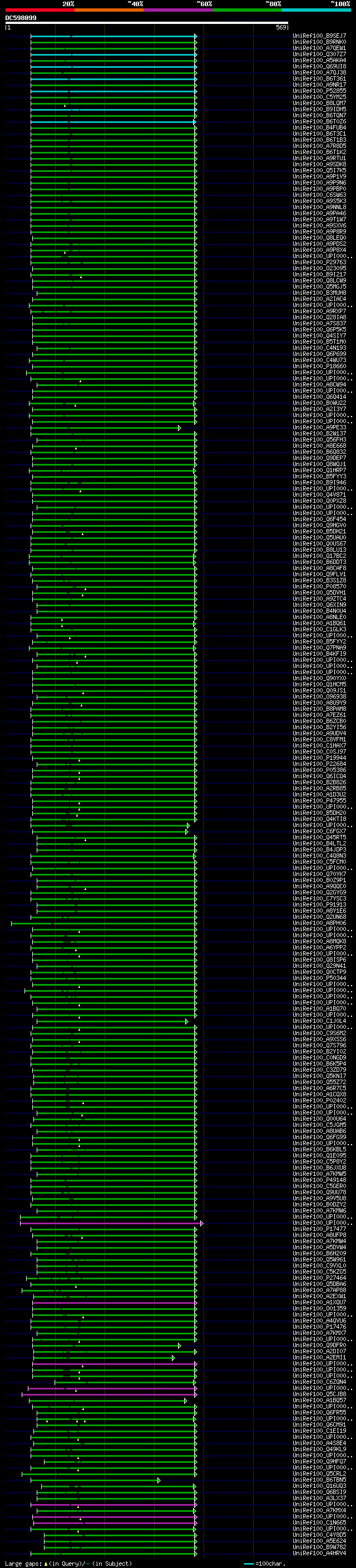356x1568 pixels.
Task: Open the UniRef100_A1XQU7 entry
Action: point(319,1303)
